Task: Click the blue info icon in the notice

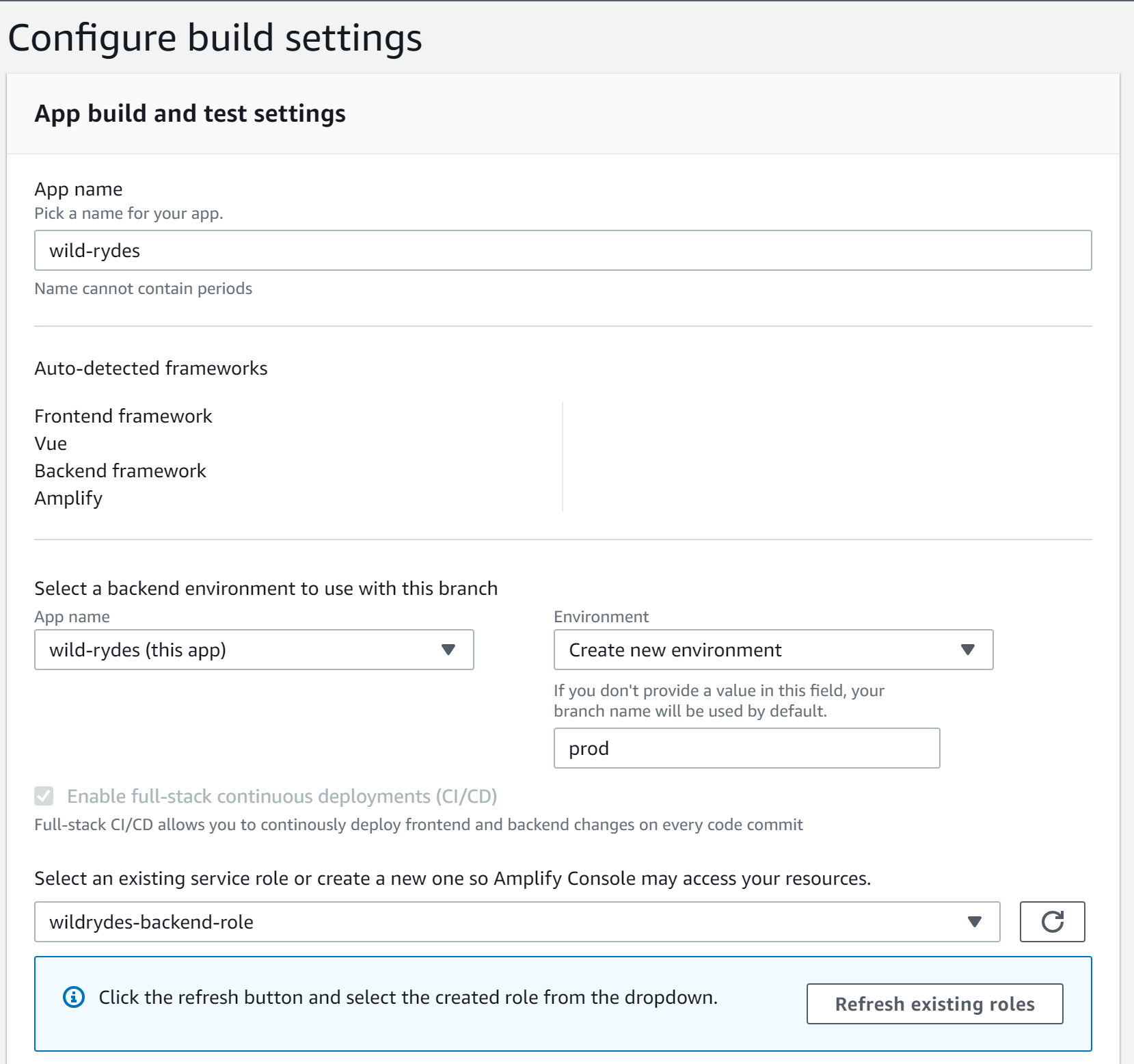Action: [x=74, y=997]
